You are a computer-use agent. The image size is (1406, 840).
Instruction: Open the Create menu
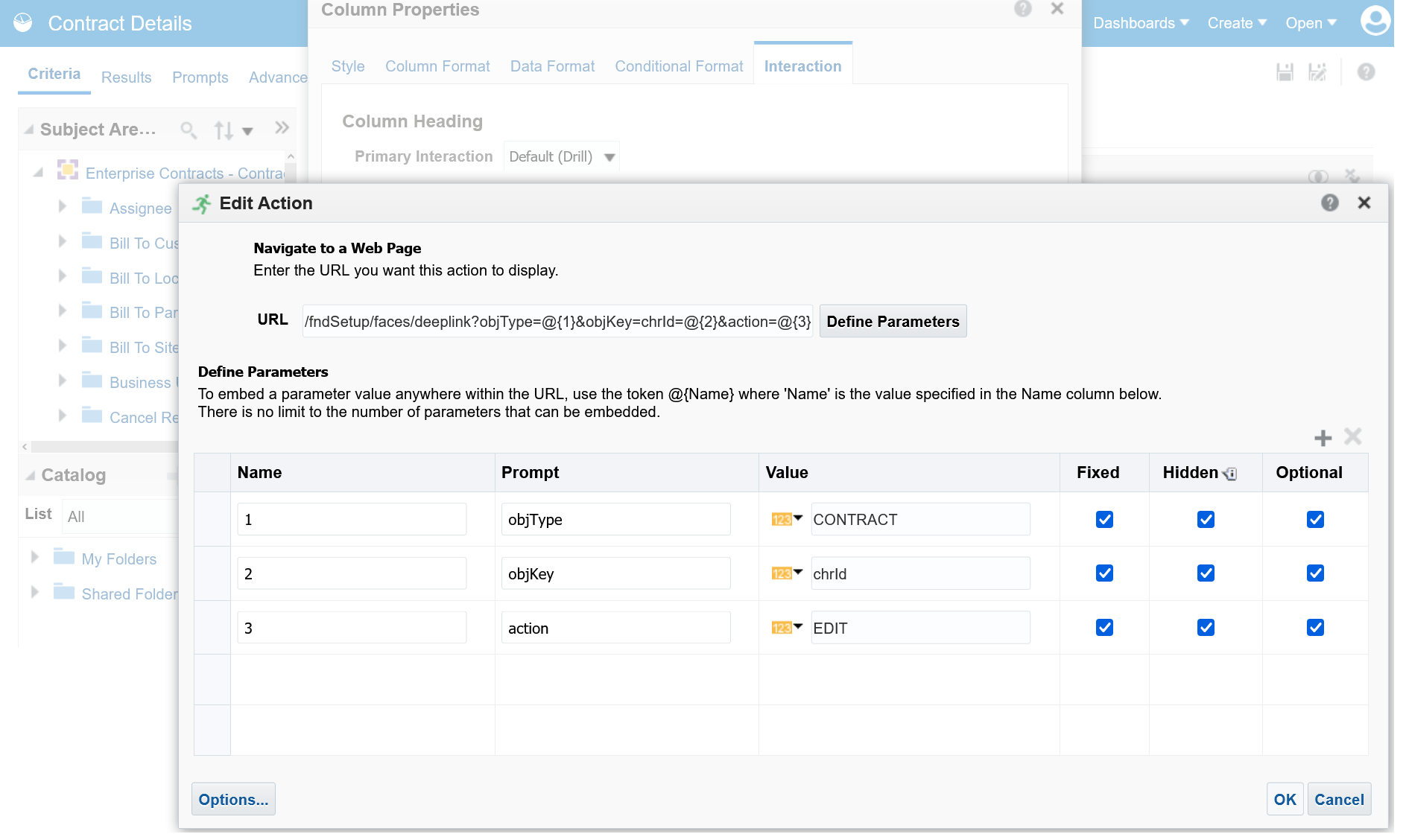coord(1237,23)
